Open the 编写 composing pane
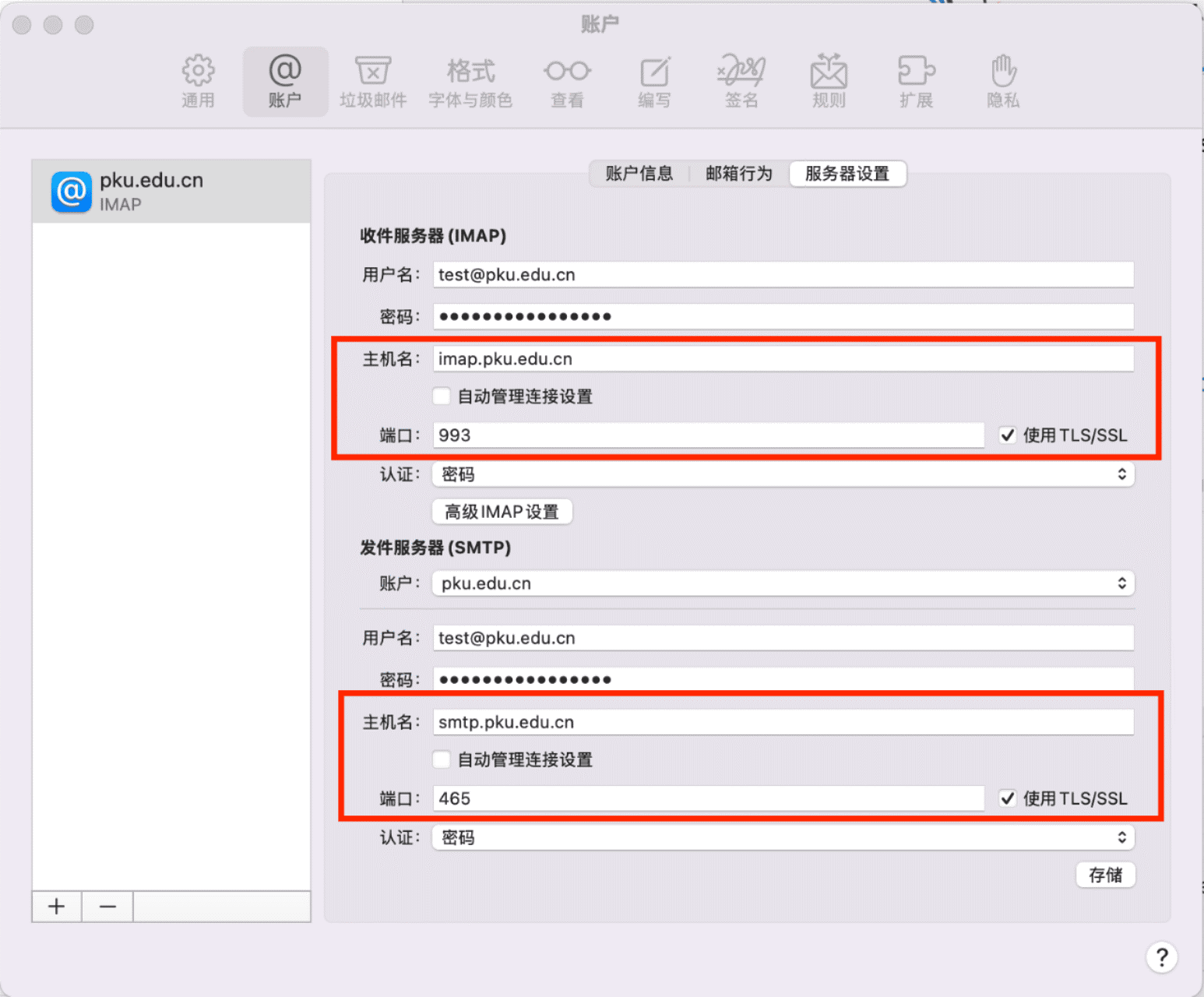 click(654, 81)
